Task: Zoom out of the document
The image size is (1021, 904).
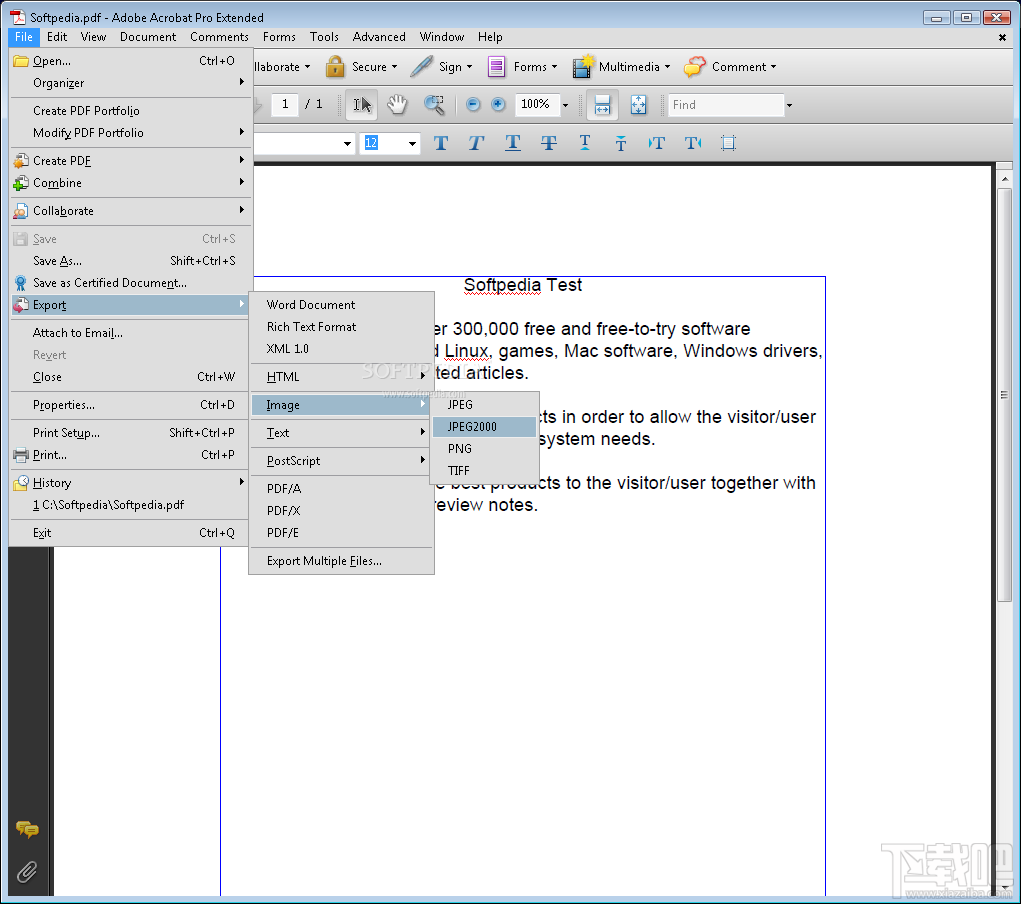Action: [x=472, y=105]
